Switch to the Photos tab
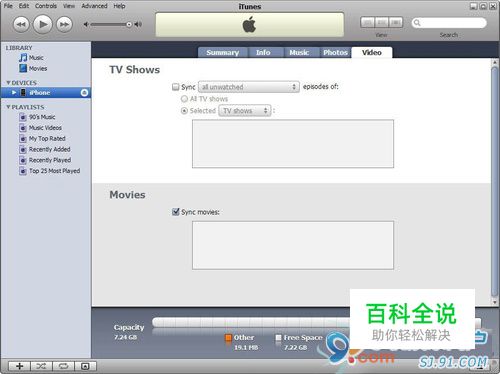Image resolution: width=500 pixels, height=374 pixels. click(335, 53)
